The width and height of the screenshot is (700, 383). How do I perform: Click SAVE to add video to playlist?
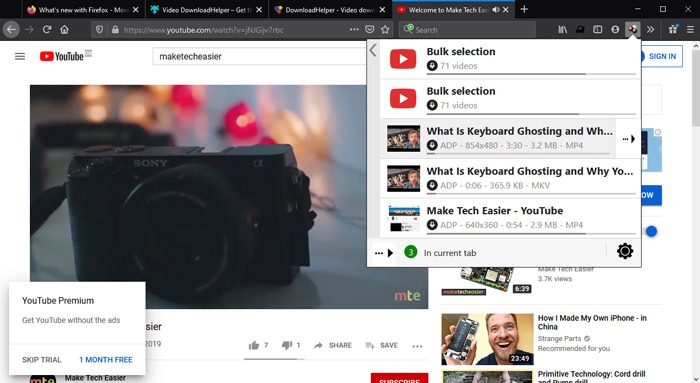point(381,345)
